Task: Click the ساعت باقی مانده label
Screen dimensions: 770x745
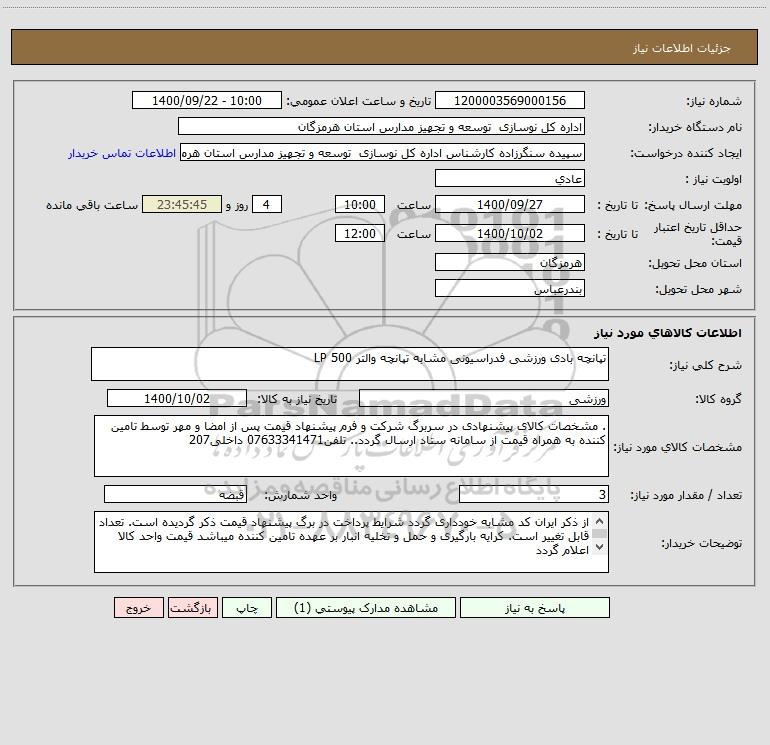Action: click(x=92, y=205)
